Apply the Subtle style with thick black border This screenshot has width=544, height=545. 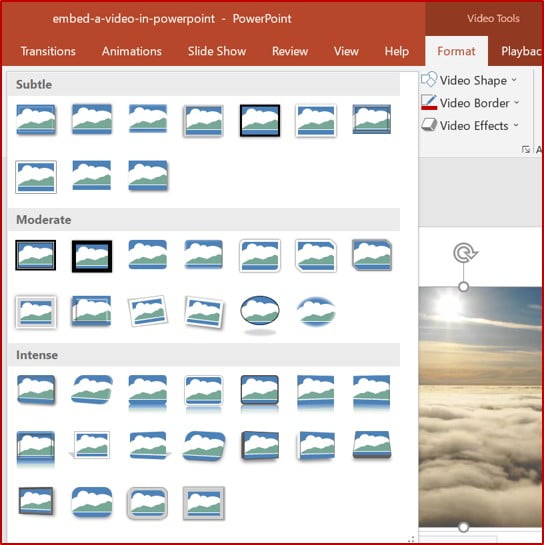(260, 120)
